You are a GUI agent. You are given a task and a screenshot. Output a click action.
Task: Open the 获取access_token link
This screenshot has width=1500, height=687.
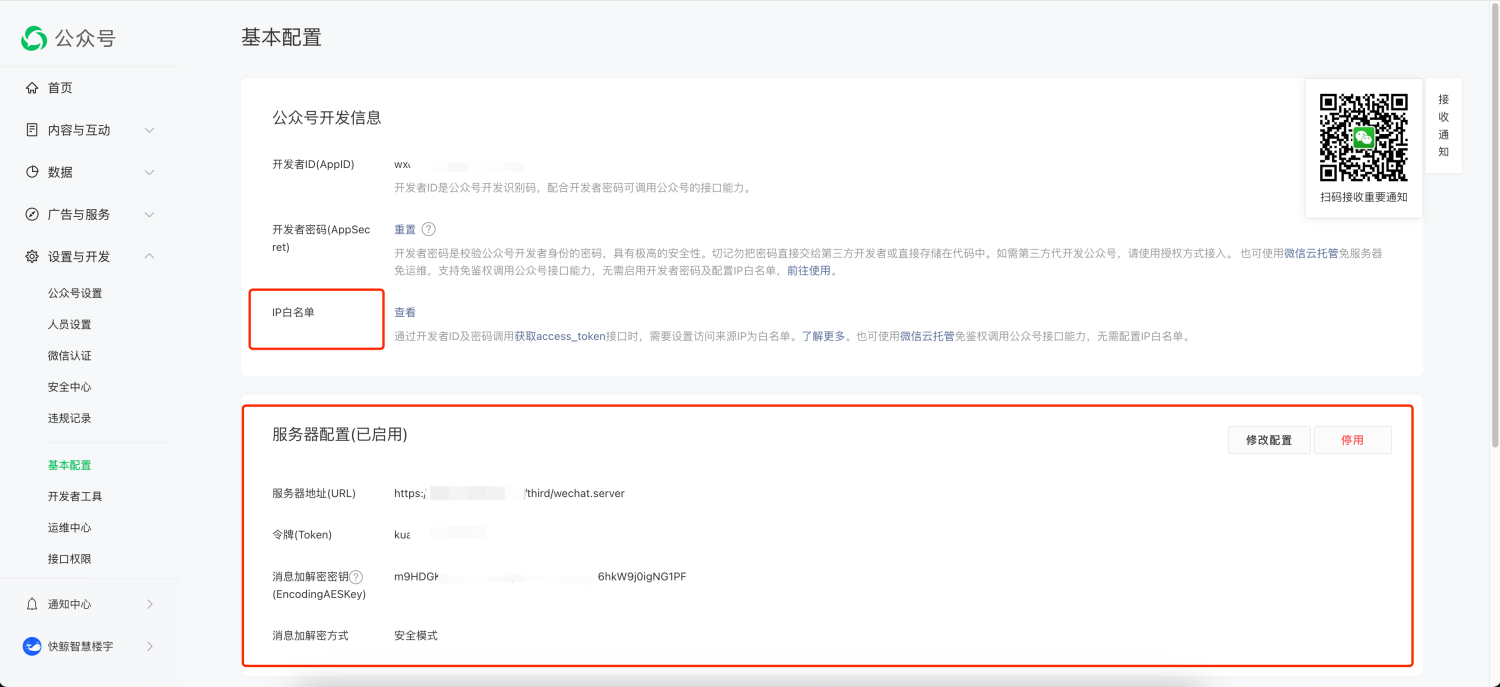pos(560,336)
